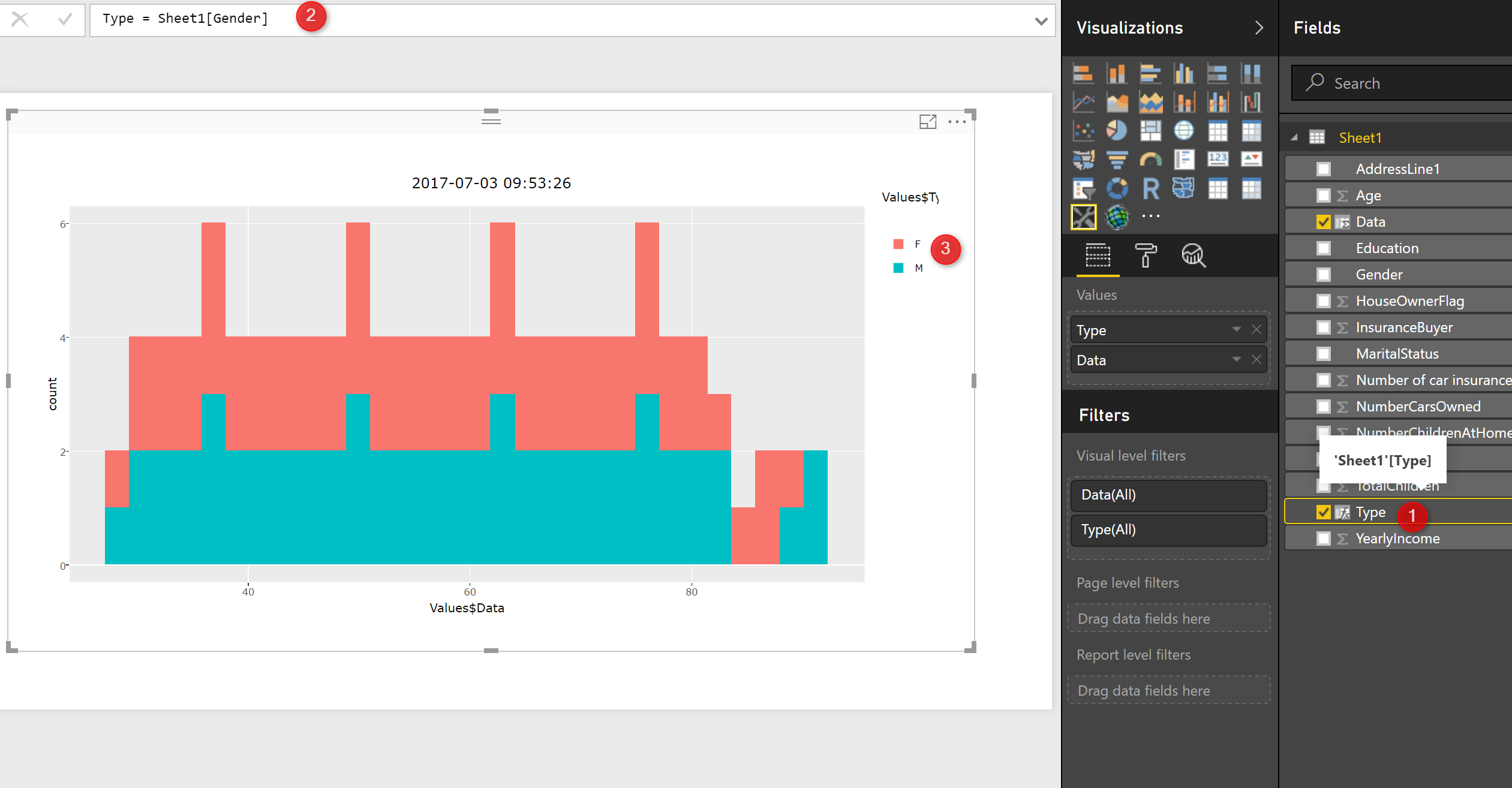
Task: Select the funnel chart visualization
Action: coord(1117,160)
